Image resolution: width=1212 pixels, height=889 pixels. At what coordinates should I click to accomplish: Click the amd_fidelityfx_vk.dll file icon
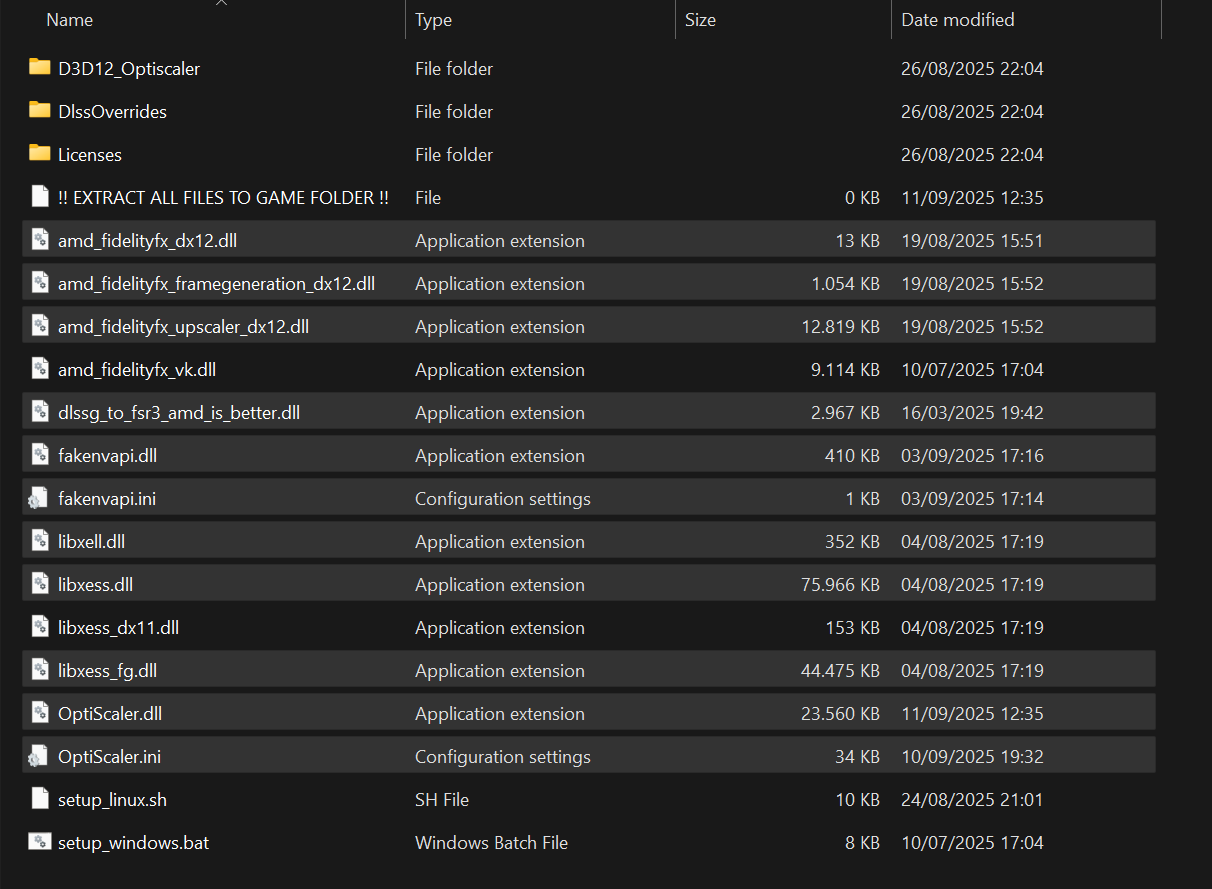(x=40, y=369)
